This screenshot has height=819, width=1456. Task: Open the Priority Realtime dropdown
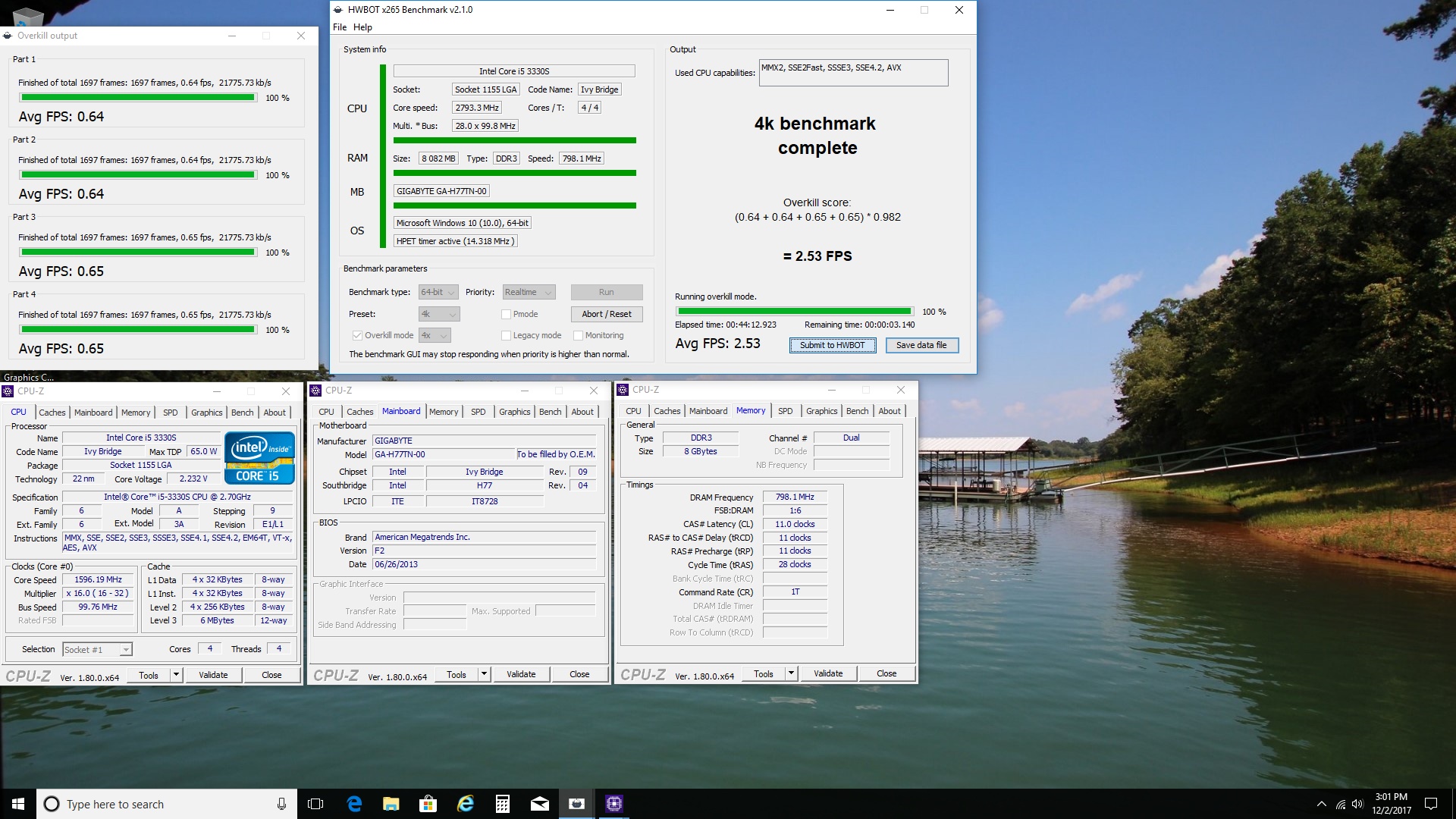[529, 292]
